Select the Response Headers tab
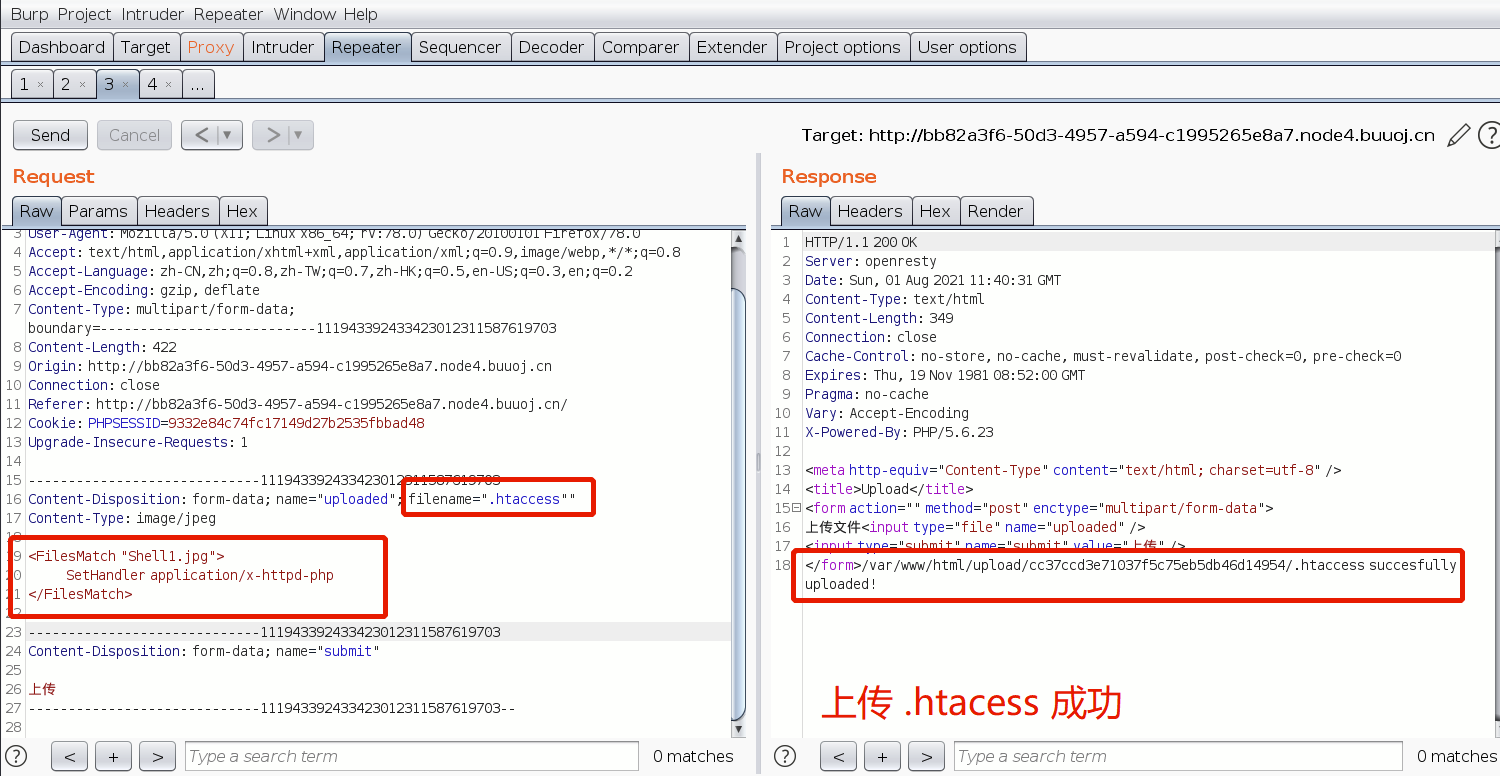 (870, 211)
